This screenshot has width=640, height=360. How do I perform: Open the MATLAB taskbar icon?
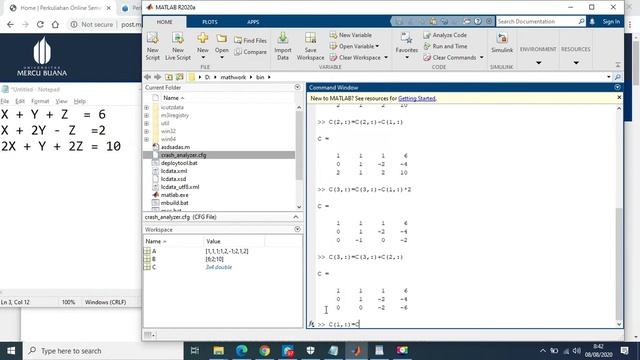356,351
